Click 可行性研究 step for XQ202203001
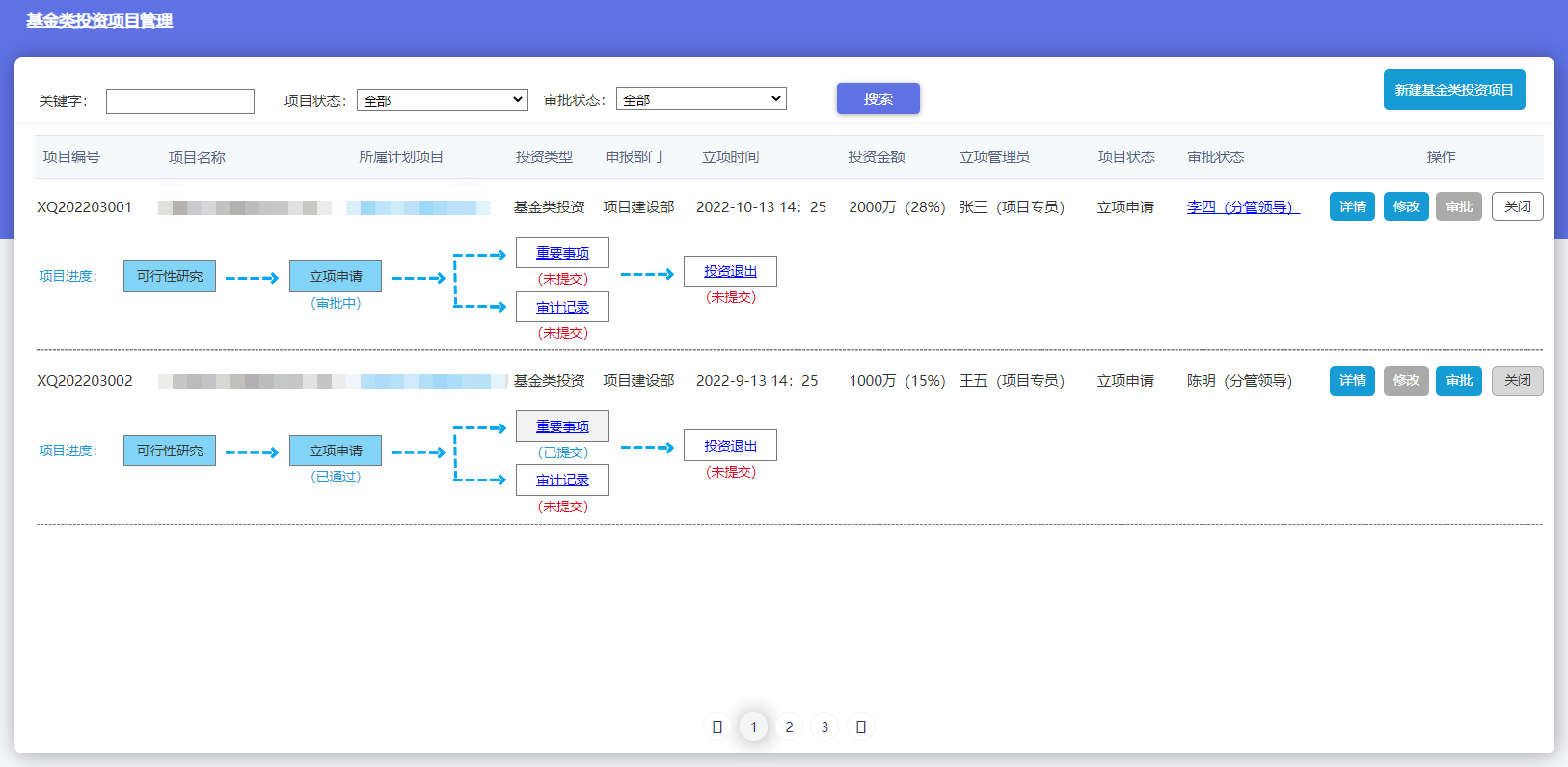Screen dimensions: 1568x767 pos(170,276)
